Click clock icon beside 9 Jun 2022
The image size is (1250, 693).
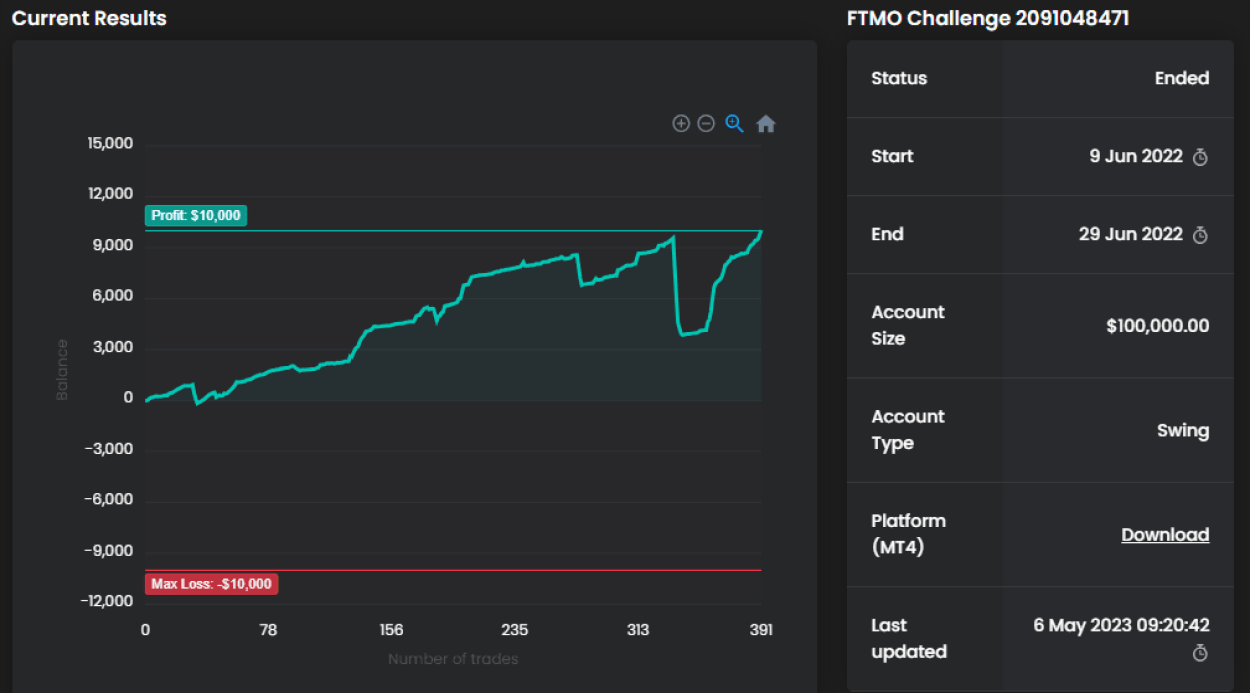[1200, 157]
